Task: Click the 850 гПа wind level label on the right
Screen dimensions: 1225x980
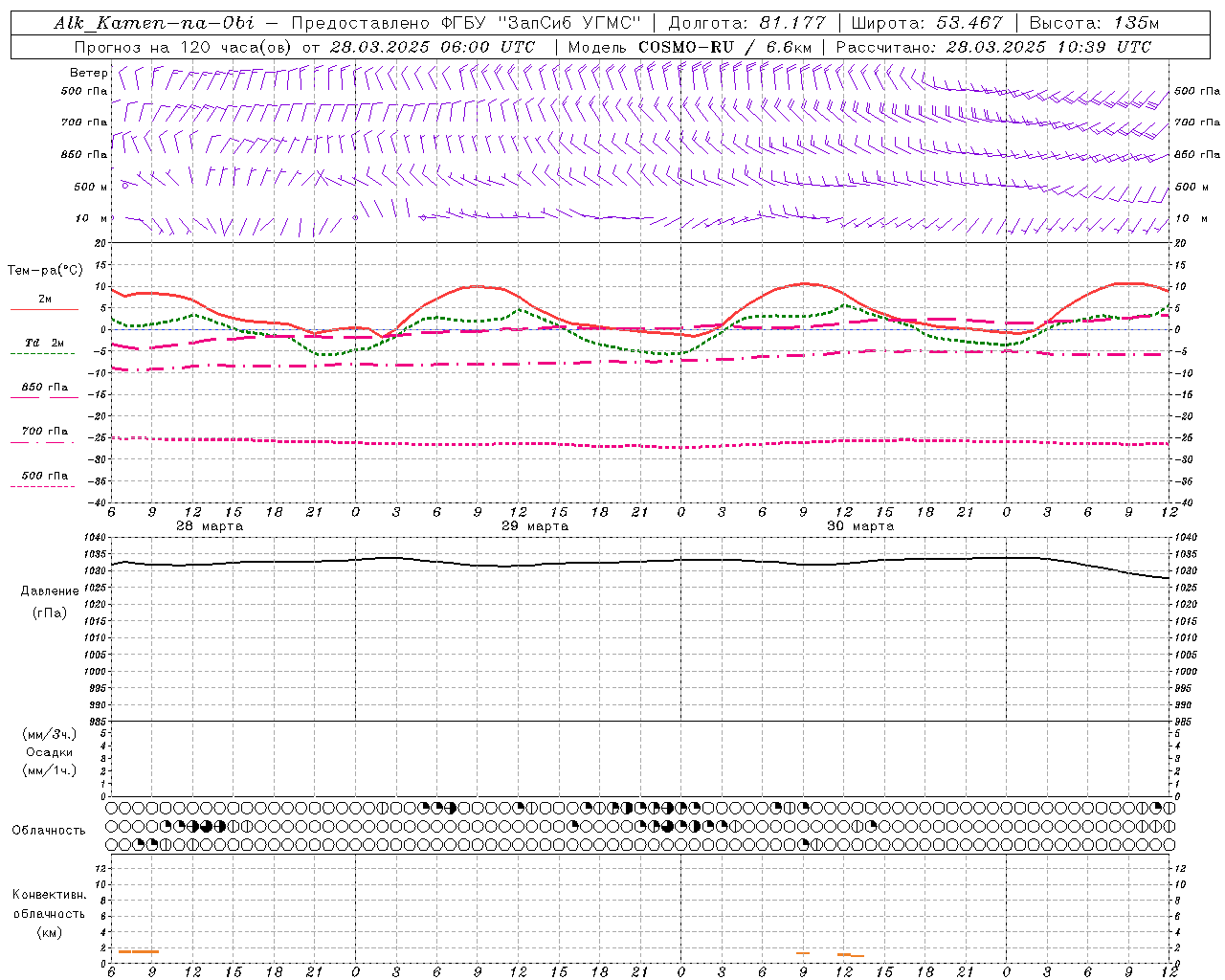Action: coord(1197,154)
